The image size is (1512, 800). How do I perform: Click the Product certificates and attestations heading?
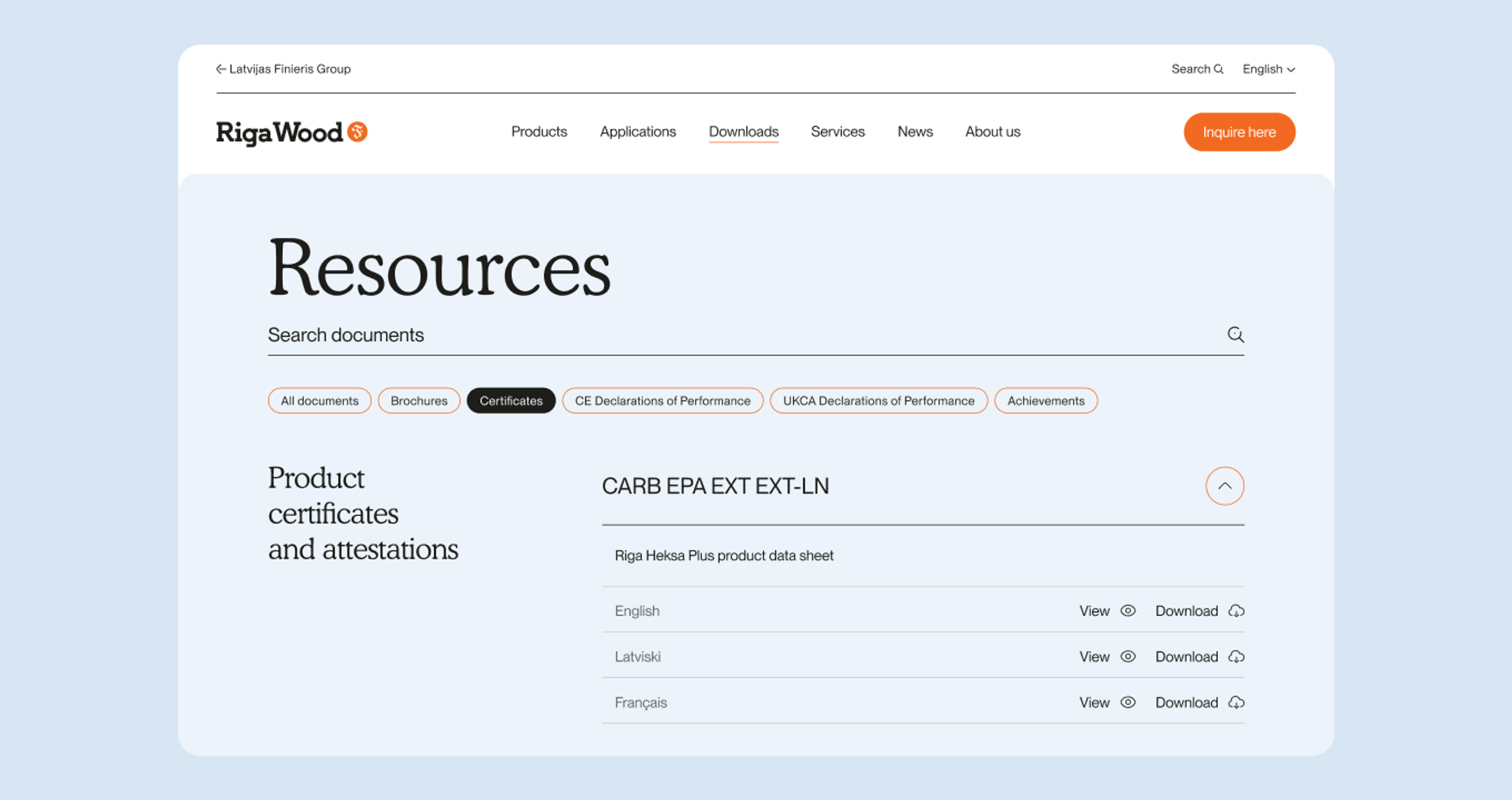point(364,513)
